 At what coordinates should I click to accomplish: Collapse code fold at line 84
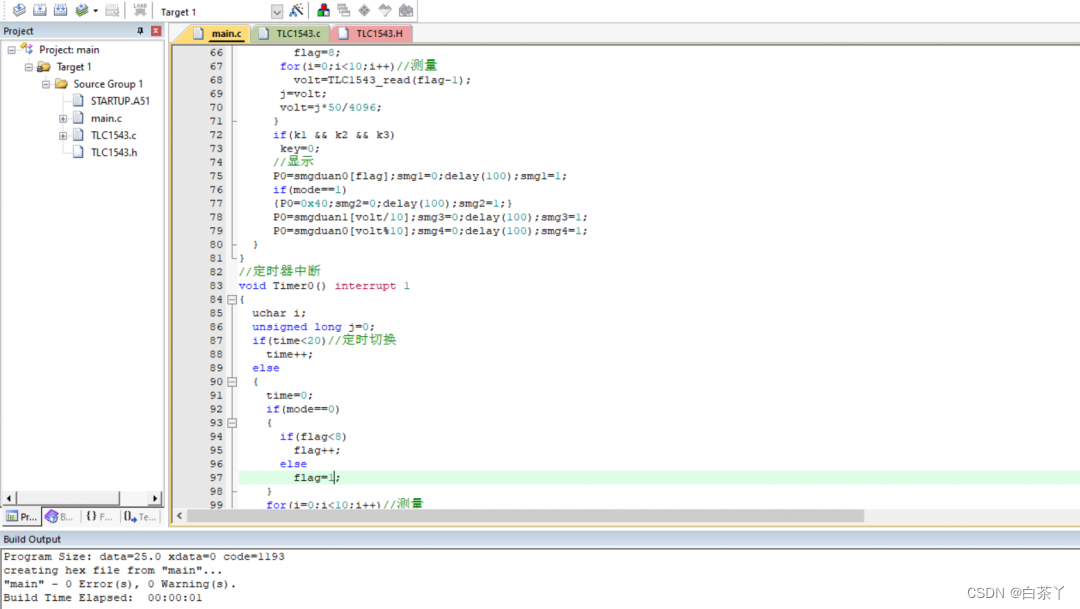(232, 300)
